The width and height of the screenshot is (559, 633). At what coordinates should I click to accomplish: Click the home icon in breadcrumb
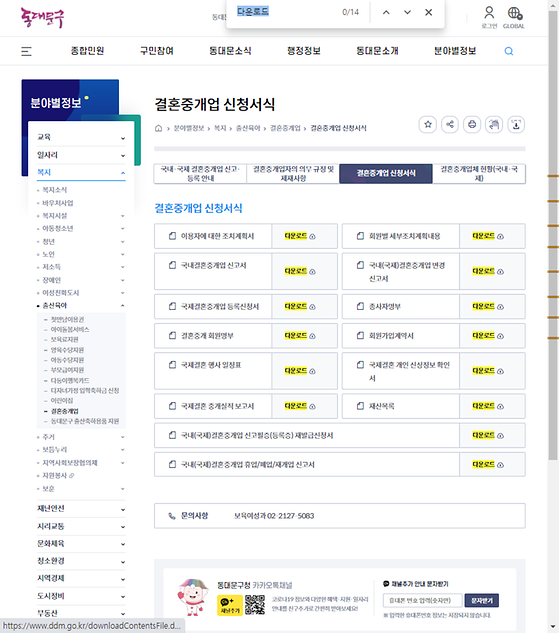159,128
